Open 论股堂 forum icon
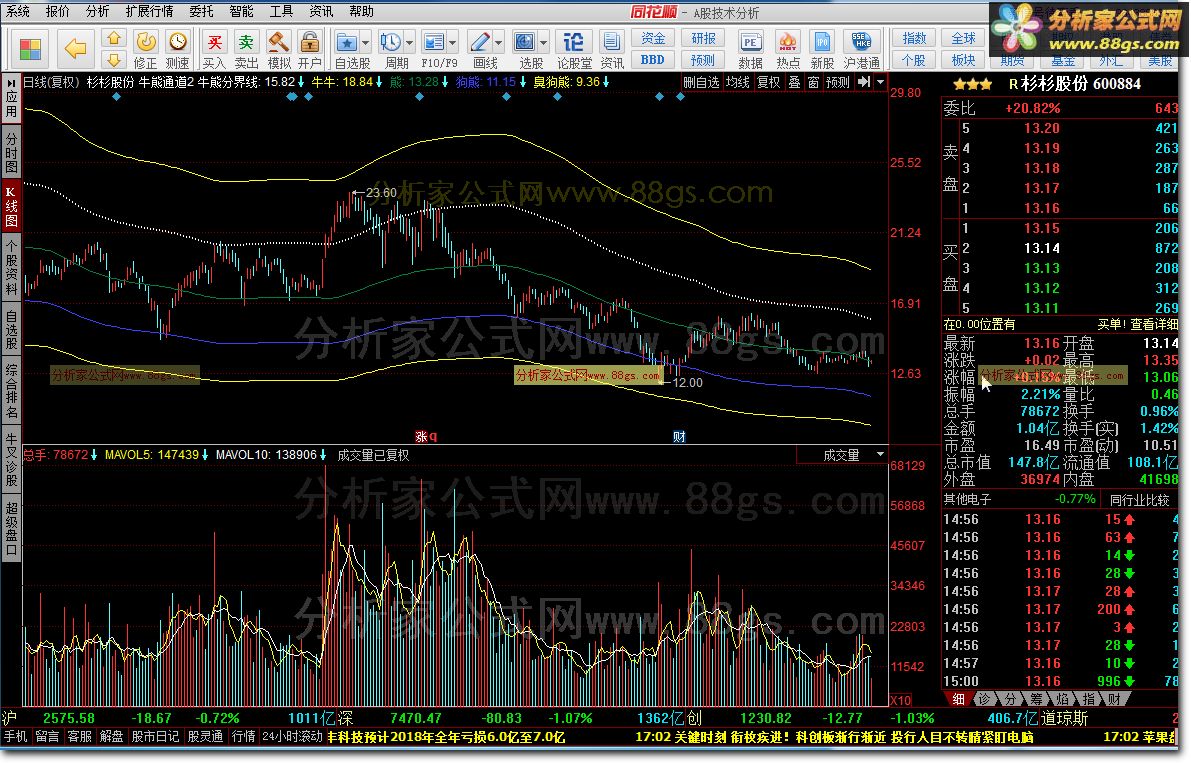 point(574,49)
